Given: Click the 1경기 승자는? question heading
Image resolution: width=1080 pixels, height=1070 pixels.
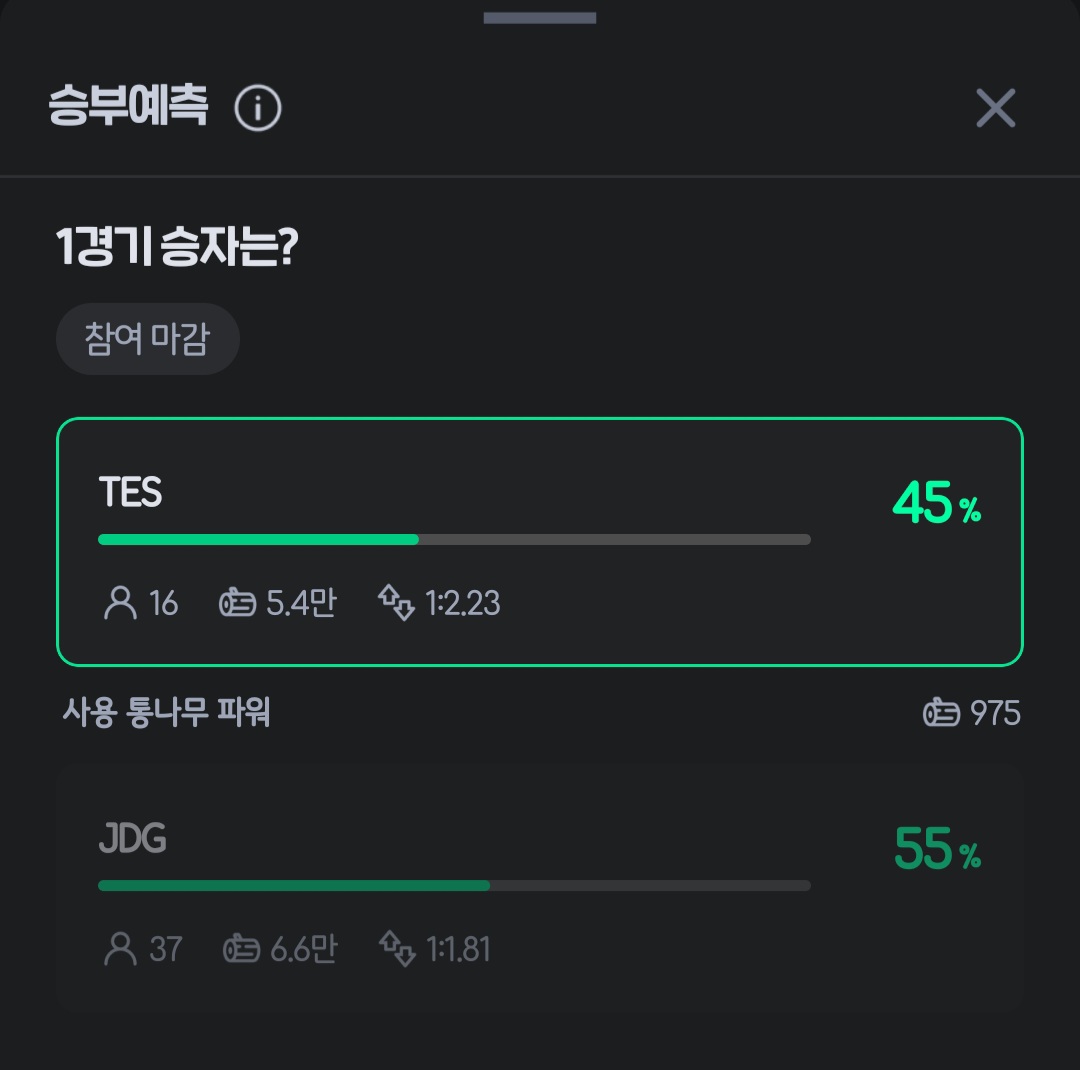Looking at the screenshot, I should pyautogui.click(x=177, y=249).
